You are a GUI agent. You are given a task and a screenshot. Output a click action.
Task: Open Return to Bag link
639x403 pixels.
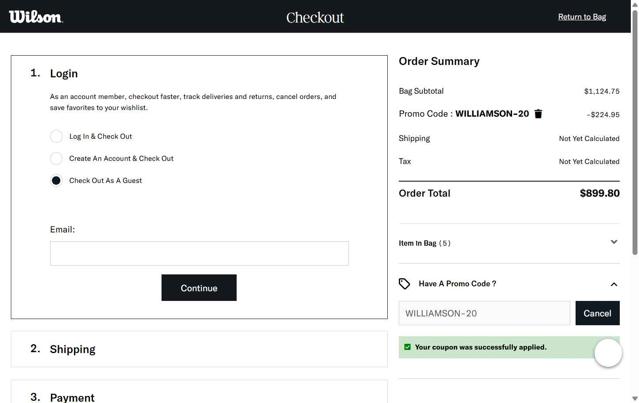pyautogui.click(x=582, y=17)
